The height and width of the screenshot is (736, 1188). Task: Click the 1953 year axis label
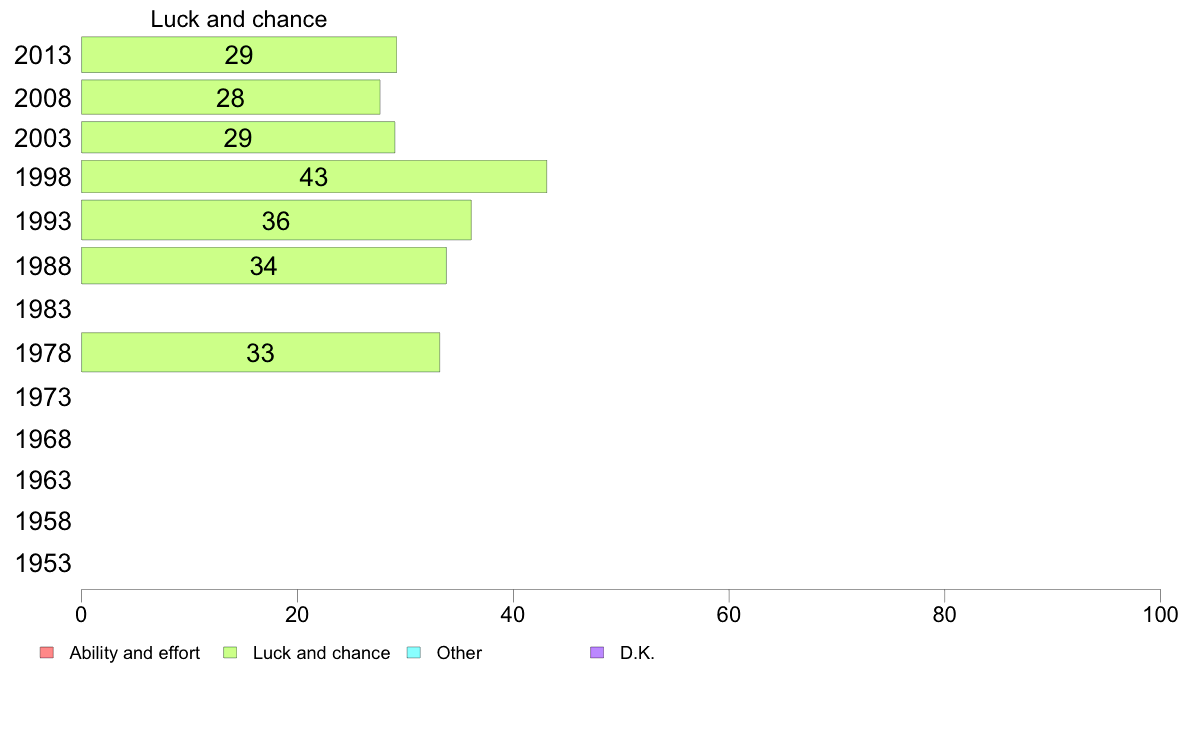pyautogui.click(x=42, y=563)
